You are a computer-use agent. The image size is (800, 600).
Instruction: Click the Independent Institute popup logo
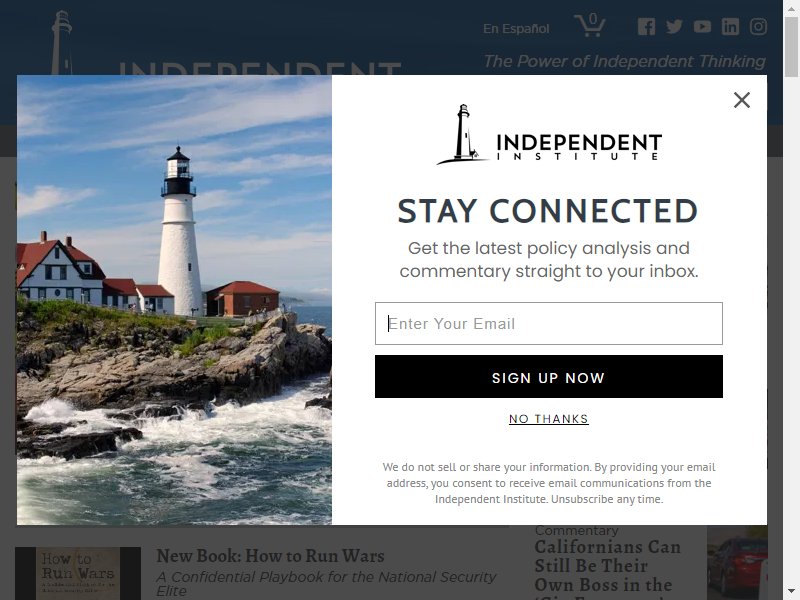pos(549,134)
